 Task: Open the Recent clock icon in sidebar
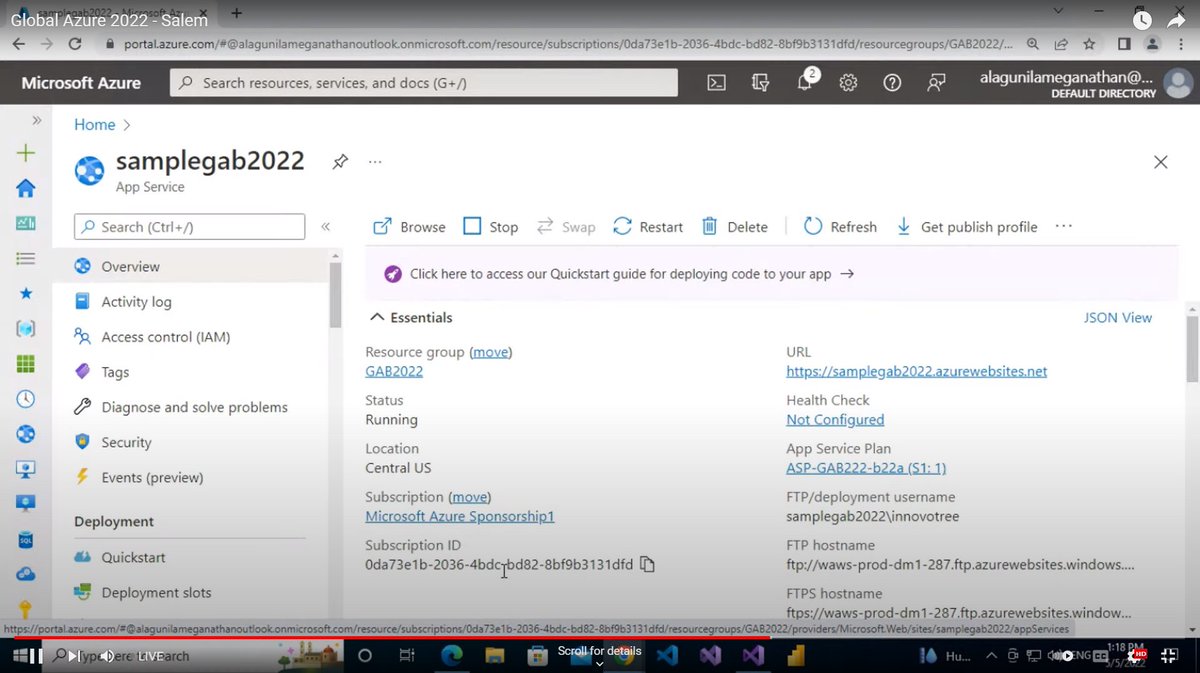[x=26, y=399]
